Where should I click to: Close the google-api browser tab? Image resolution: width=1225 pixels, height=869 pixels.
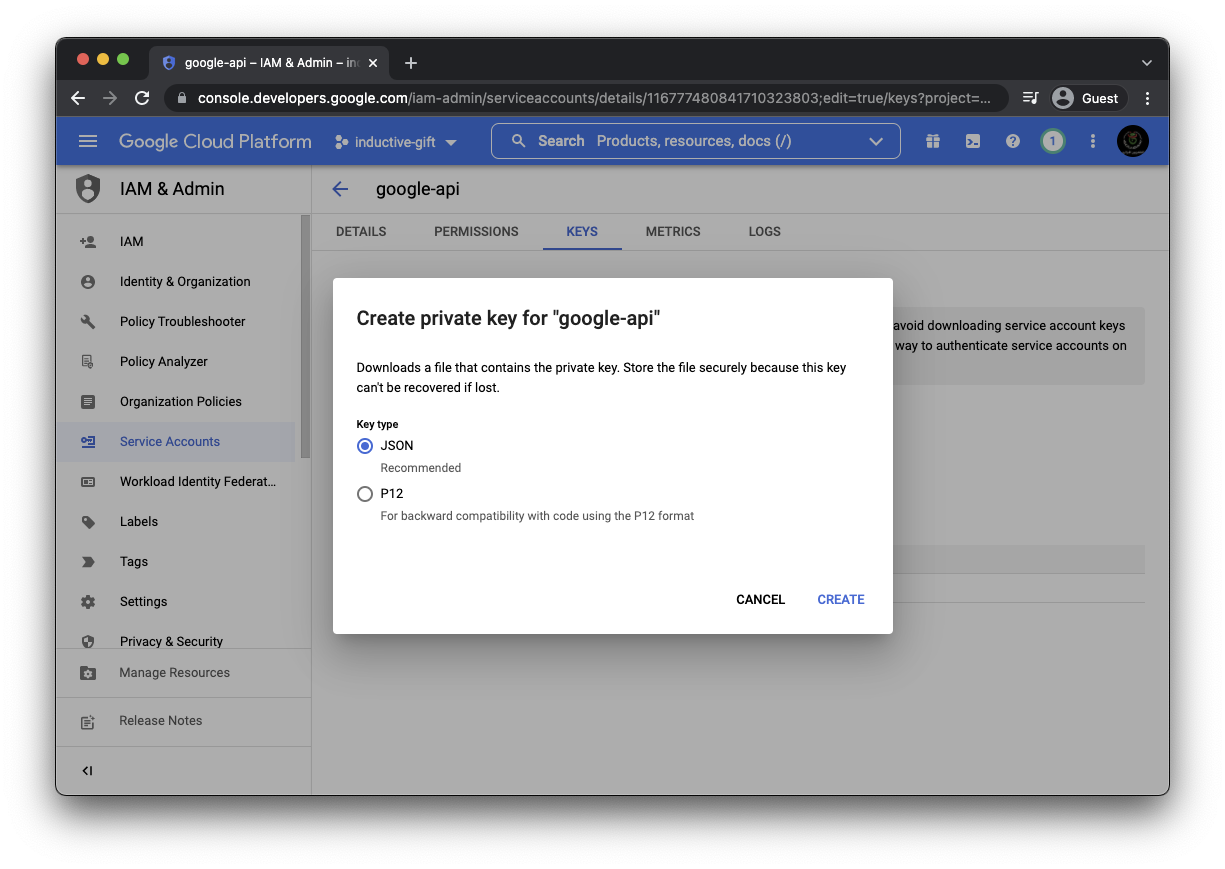[x=373, y=63]
